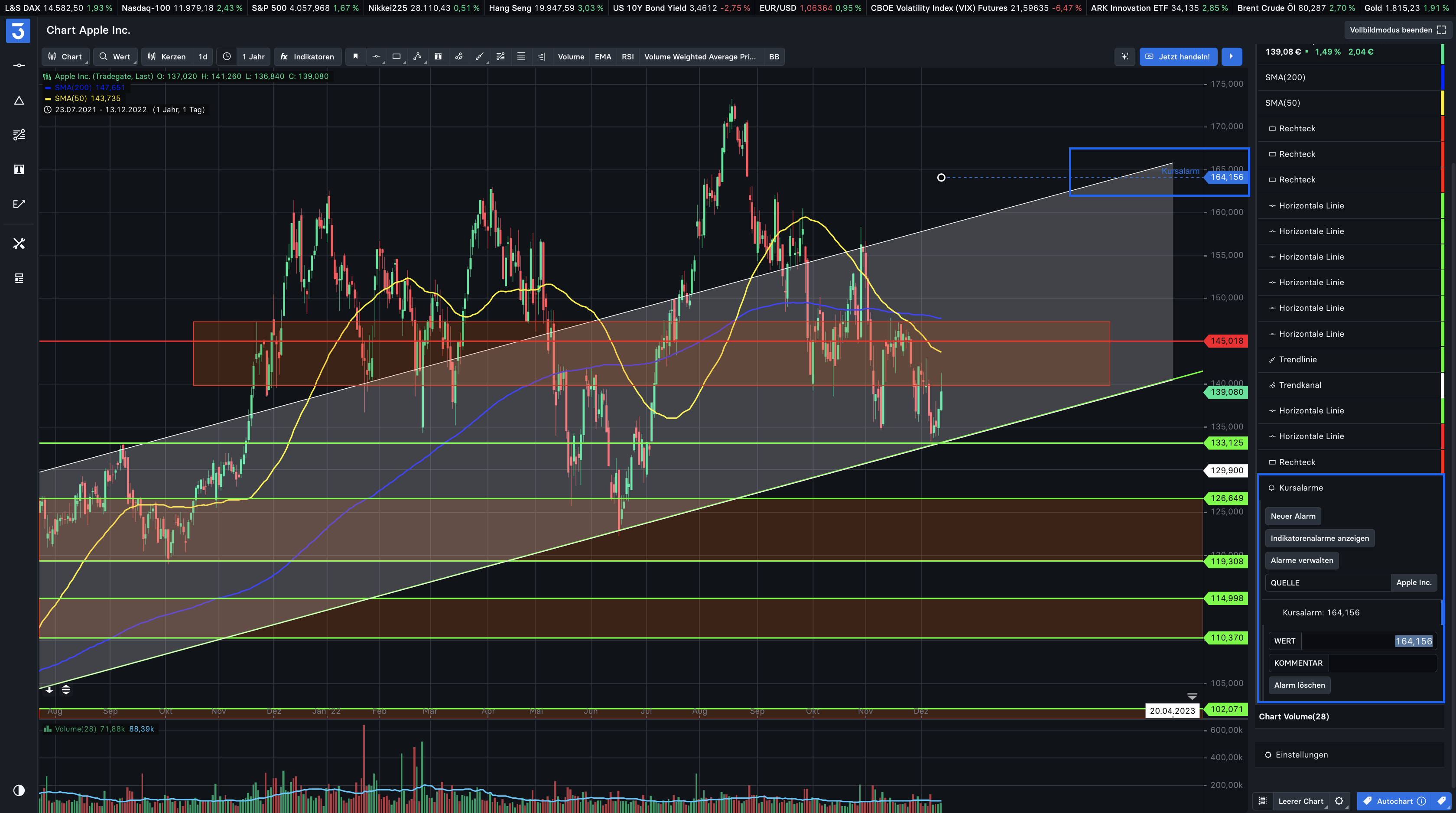Select the trend channel tool in the toolbar
The width and height of the screenshot is (1456, 813).
point(459,56)
